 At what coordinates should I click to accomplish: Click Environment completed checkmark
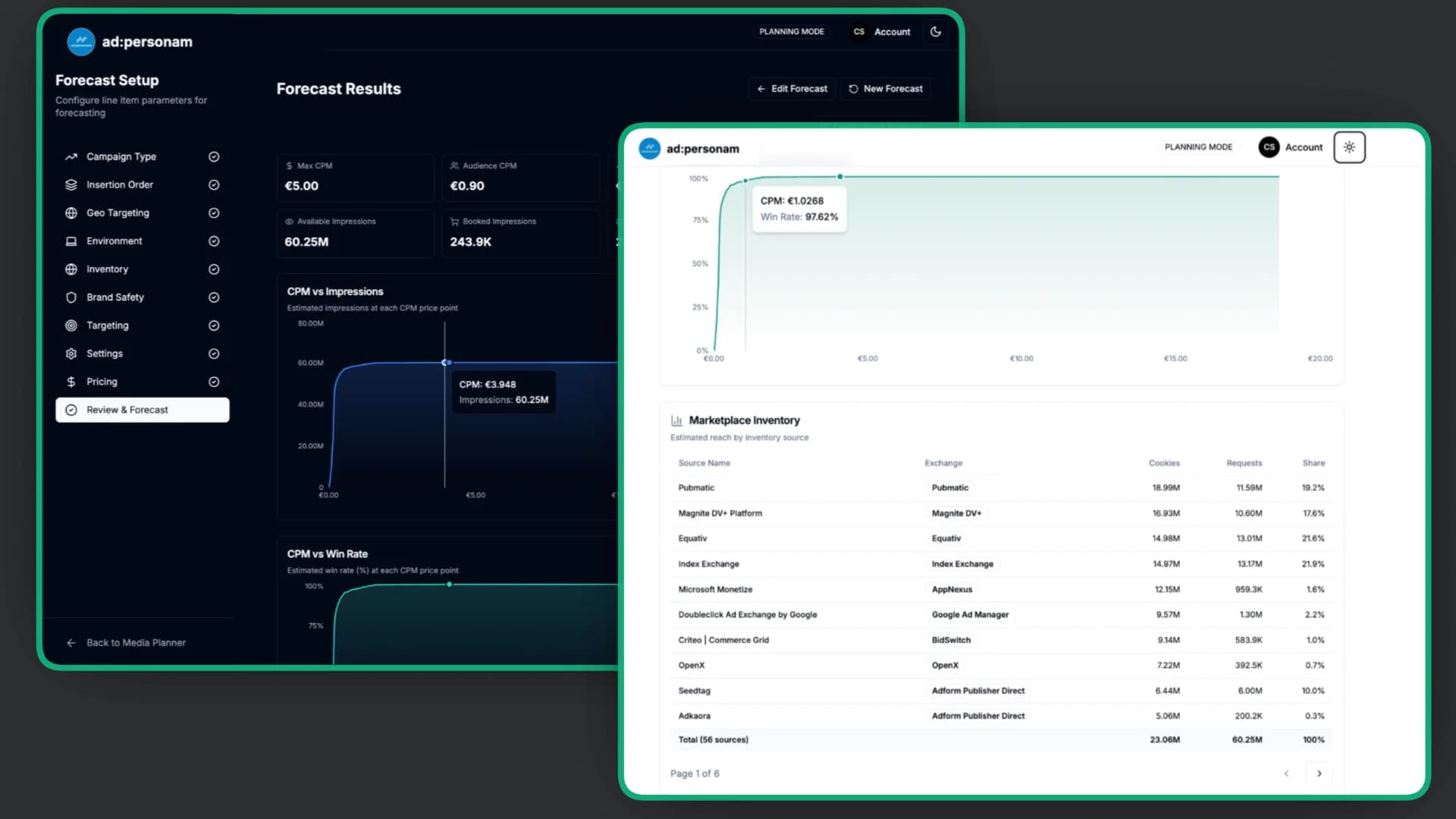tap(214, 241)
